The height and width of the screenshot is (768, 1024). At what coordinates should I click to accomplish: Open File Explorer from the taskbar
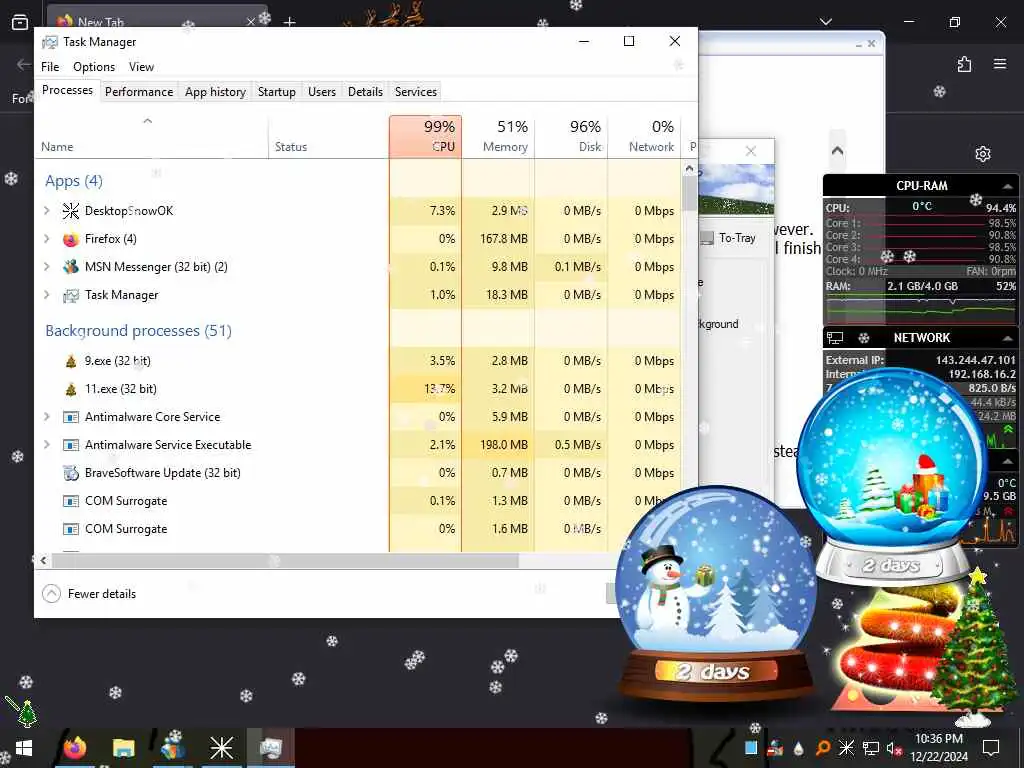(x=123, y=748)
